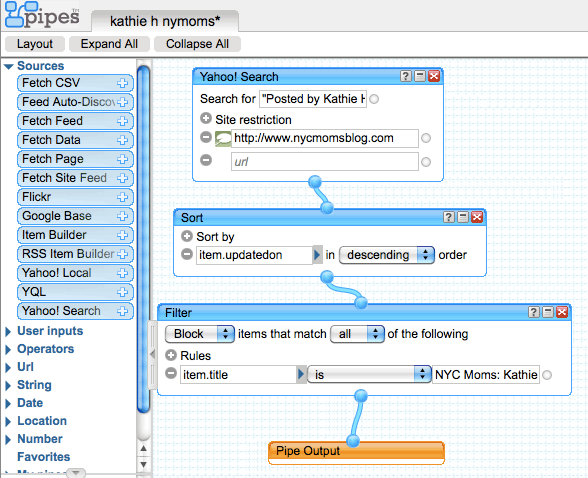The width and height of the screenshot is (588, 478).
Task: Expand the Location category
Action: pyautogui.click(x=8, y=421)
